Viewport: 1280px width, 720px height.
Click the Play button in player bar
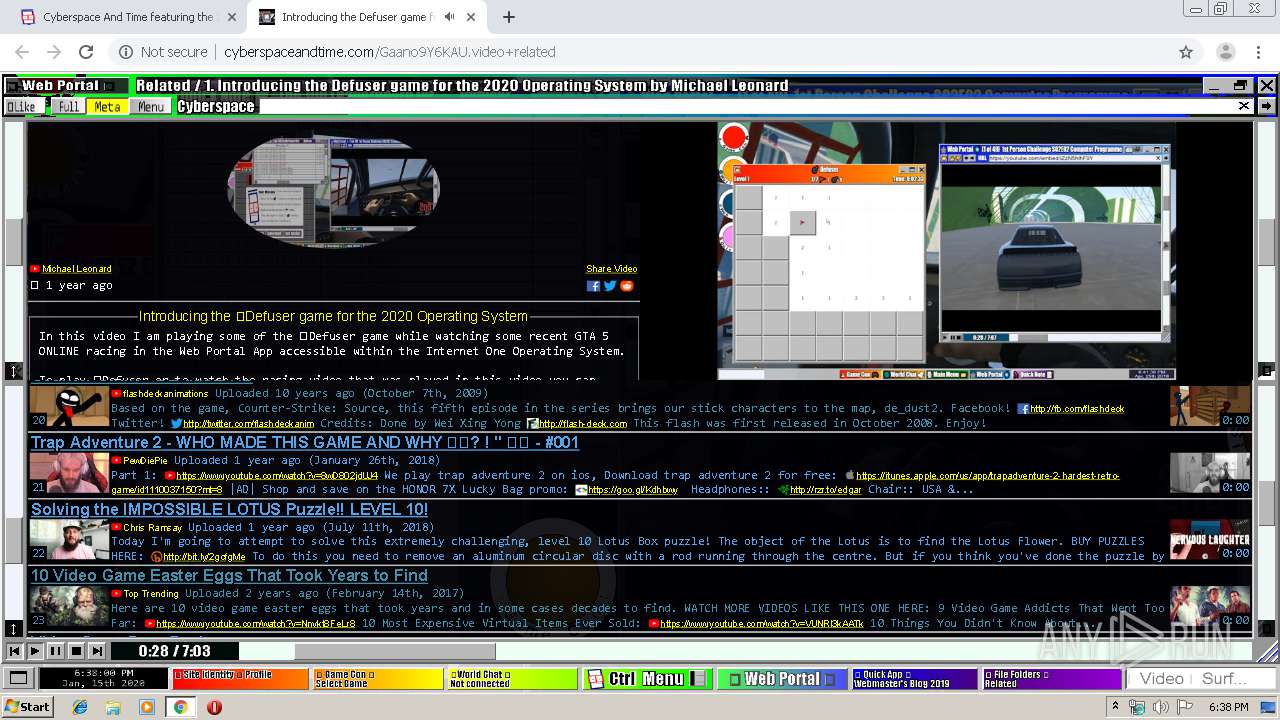coord(35,651)
